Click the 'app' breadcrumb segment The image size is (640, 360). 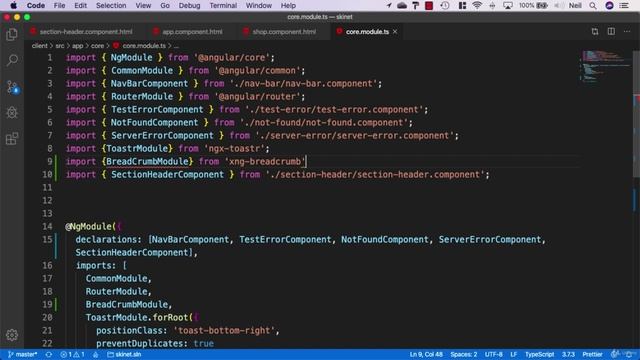pyautogui.click(x=78, y=46)
